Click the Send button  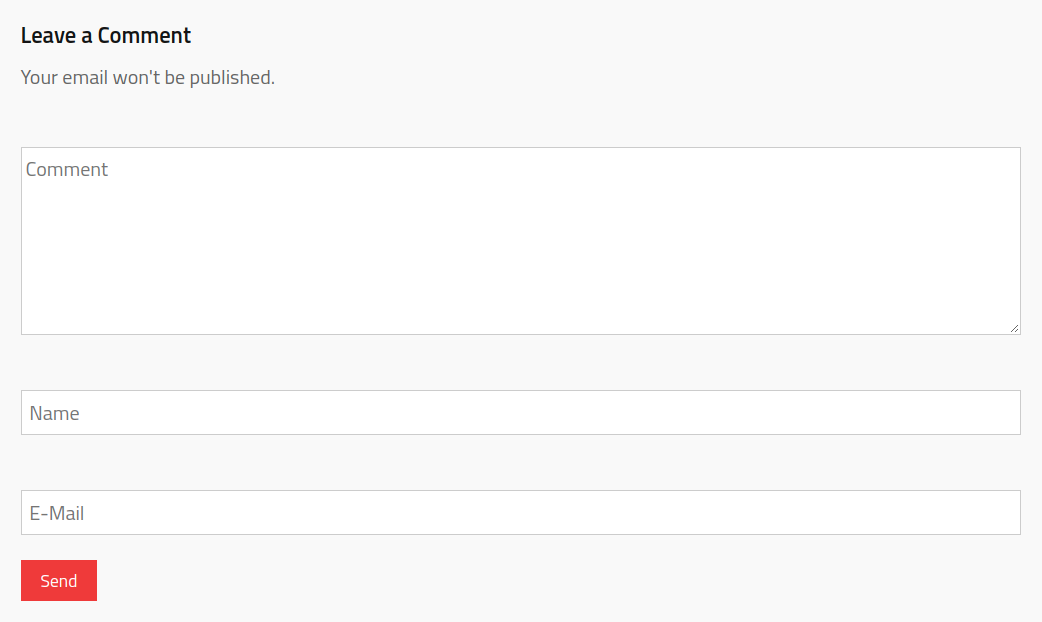pyautogui.click(x=59, y=581)
